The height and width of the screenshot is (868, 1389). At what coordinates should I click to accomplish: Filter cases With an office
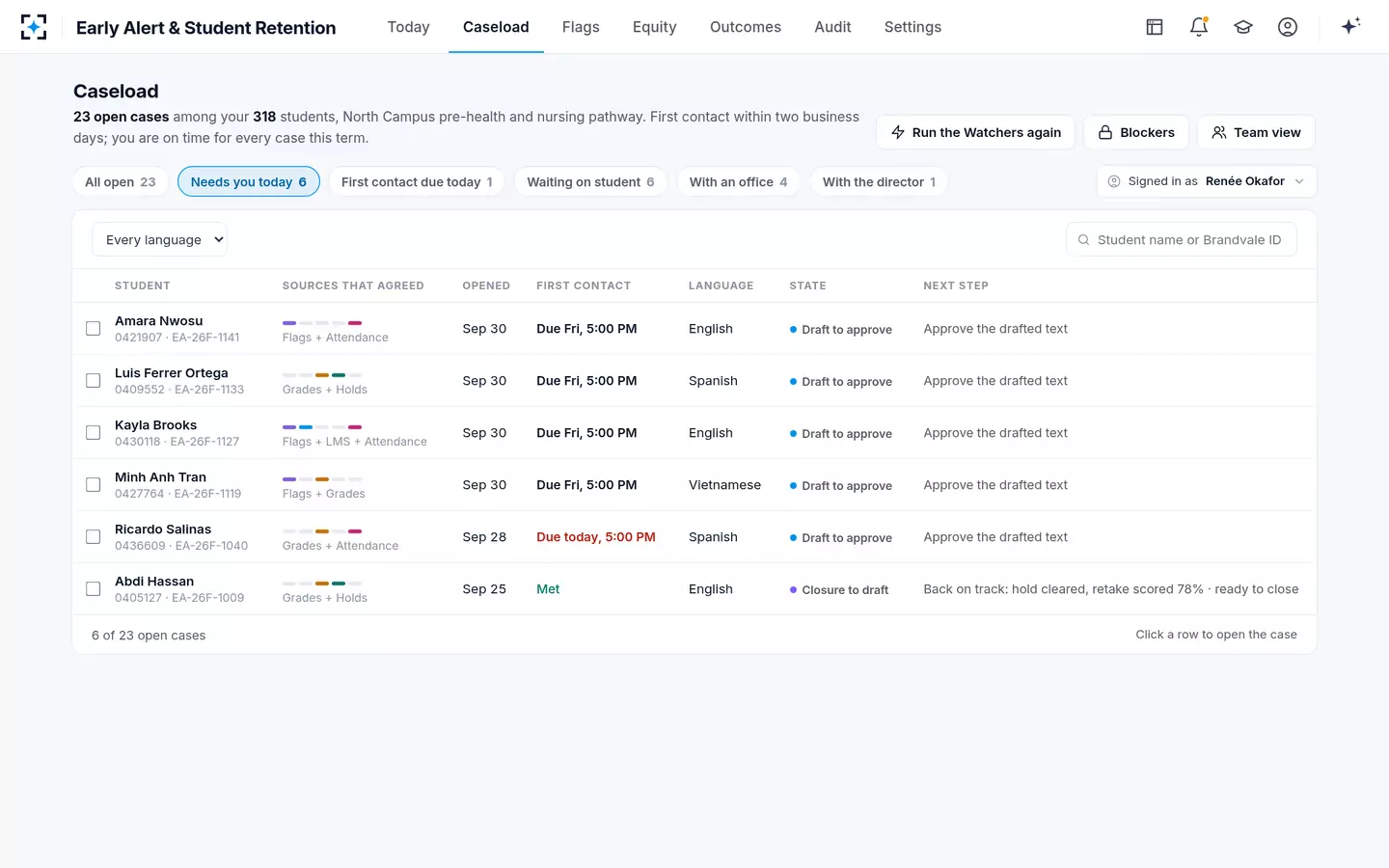[738, 181]
